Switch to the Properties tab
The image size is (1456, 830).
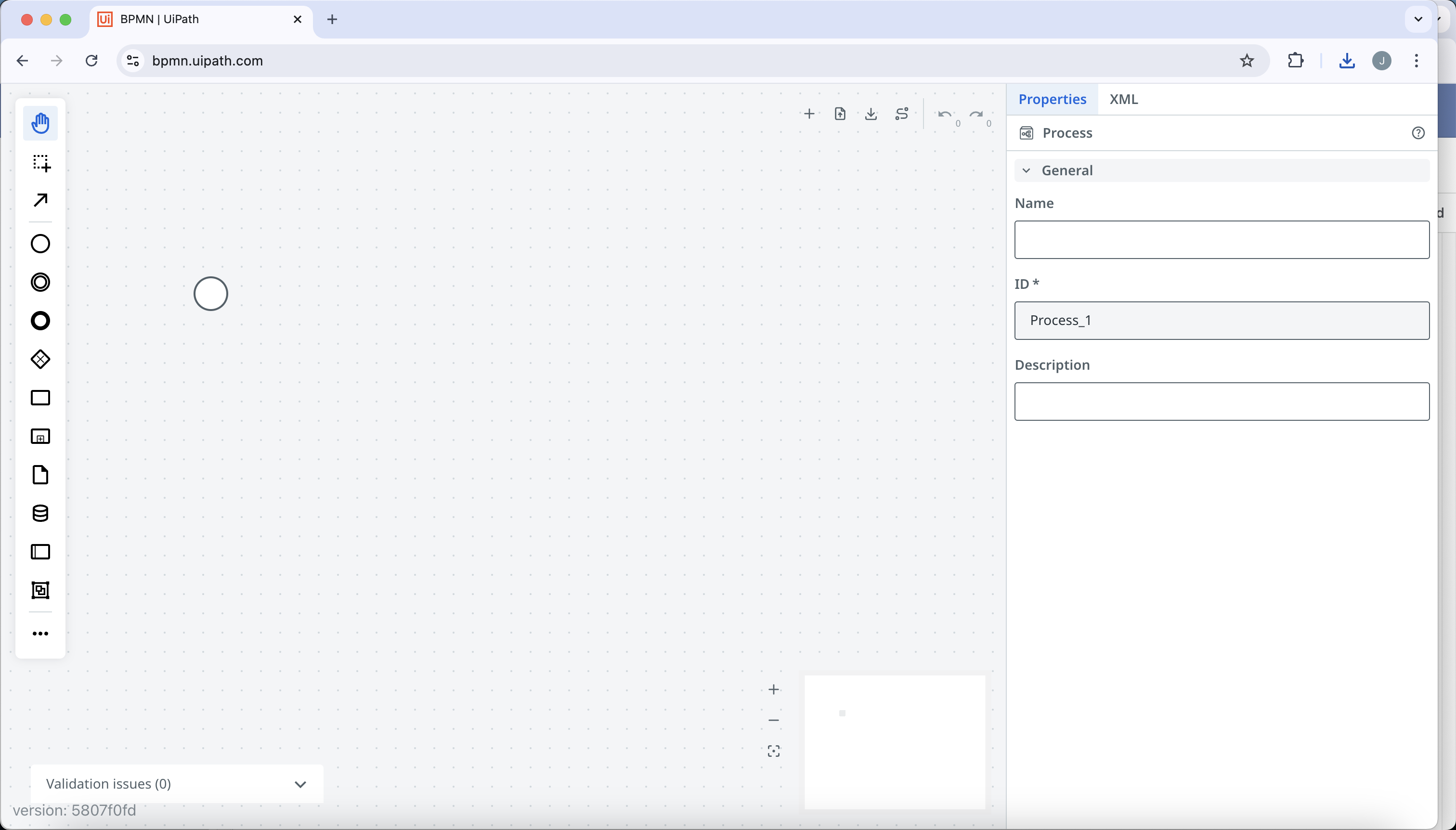[x=1053, y=99]
